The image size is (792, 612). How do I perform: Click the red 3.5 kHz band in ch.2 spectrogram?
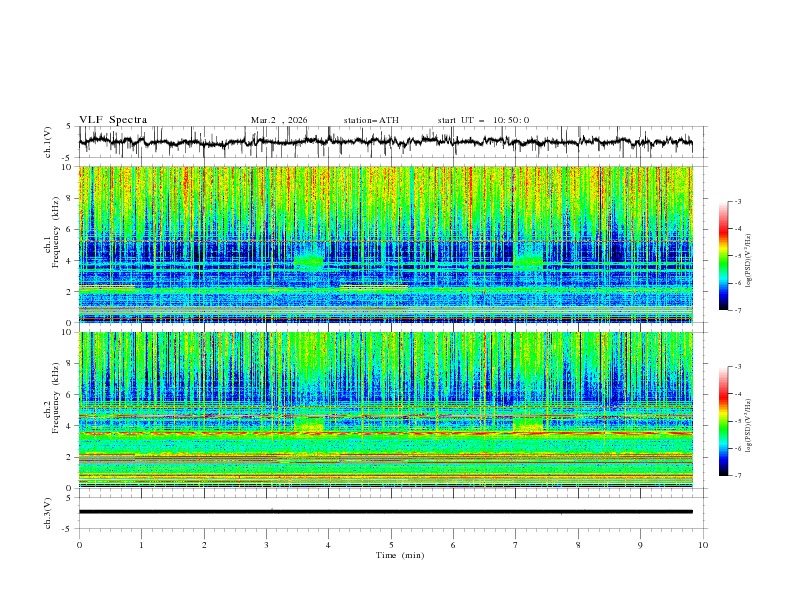(x=385, y=433)
